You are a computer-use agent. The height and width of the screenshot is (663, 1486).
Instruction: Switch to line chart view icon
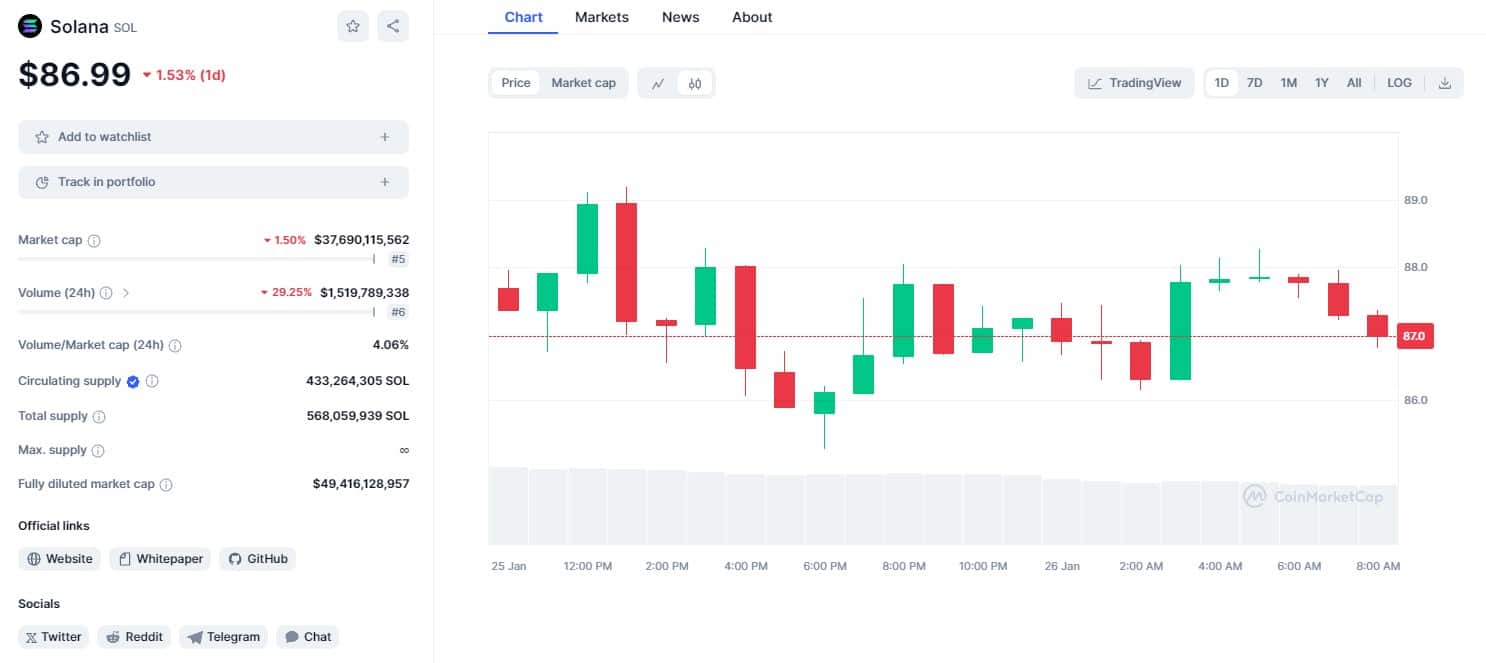click(658, 83)
